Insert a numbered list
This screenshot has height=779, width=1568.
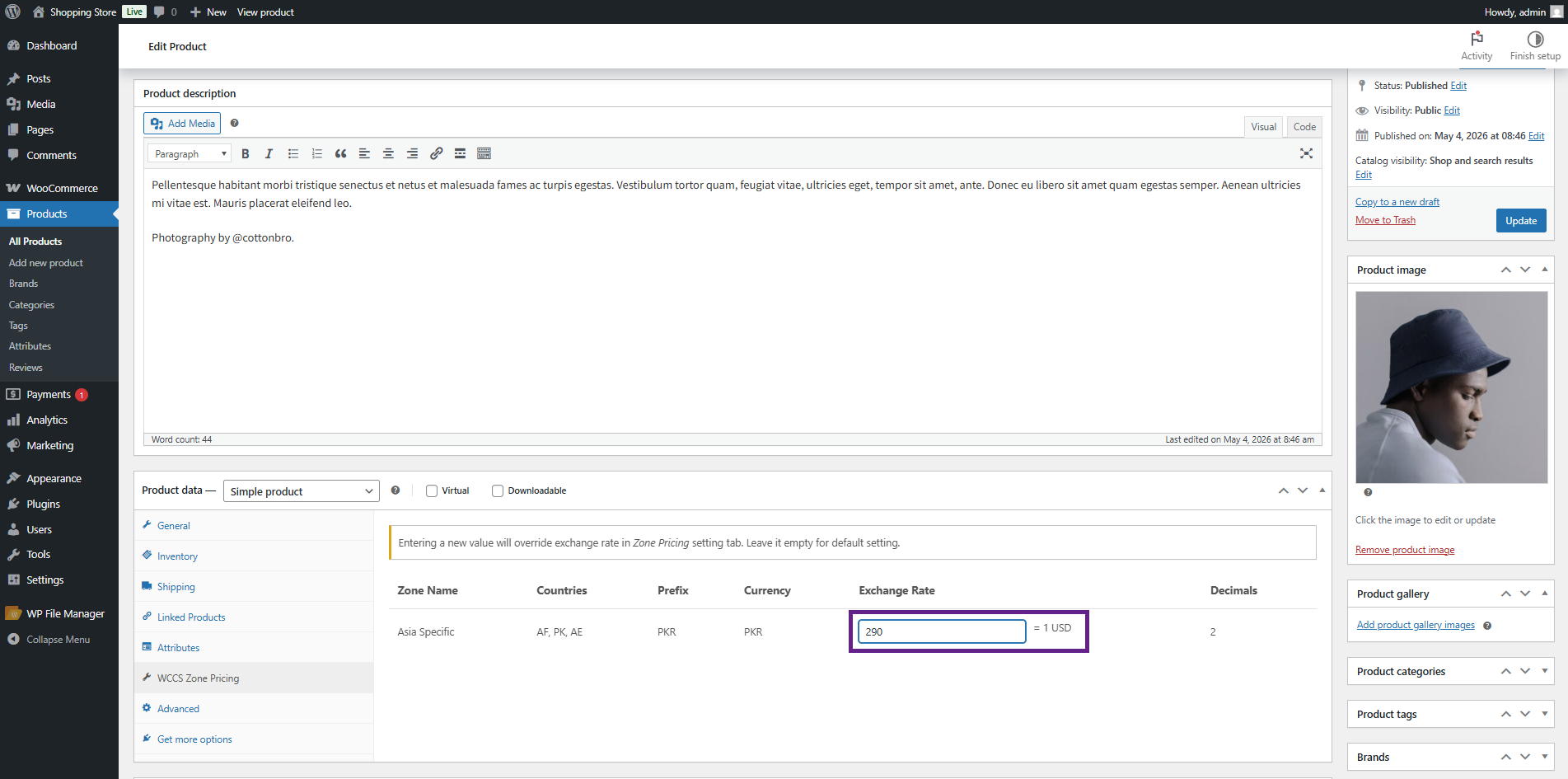coord(316,153)
